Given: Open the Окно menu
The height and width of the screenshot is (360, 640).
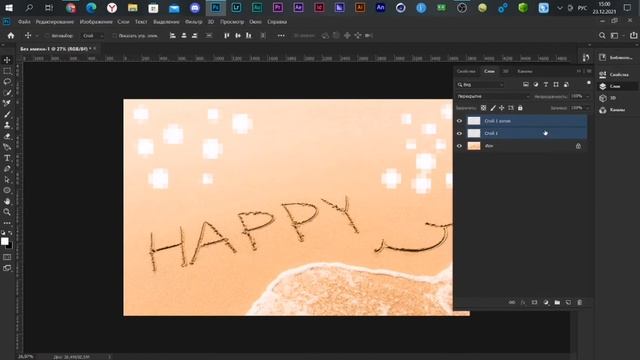Looking at the screenshot, I should (x=255, y=22).
